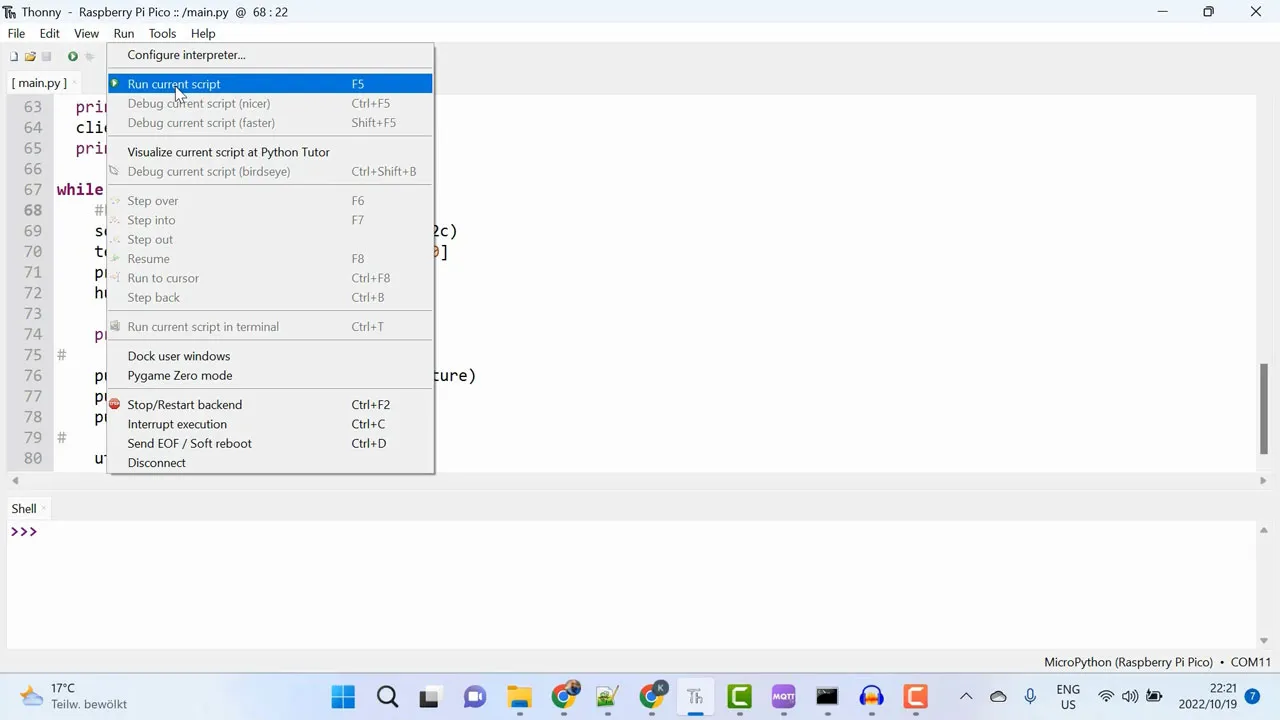Screen dimensions: 1280x720
Task: Open the Windows Start menu
Action: pyautogui.click(x=343, y=697)
